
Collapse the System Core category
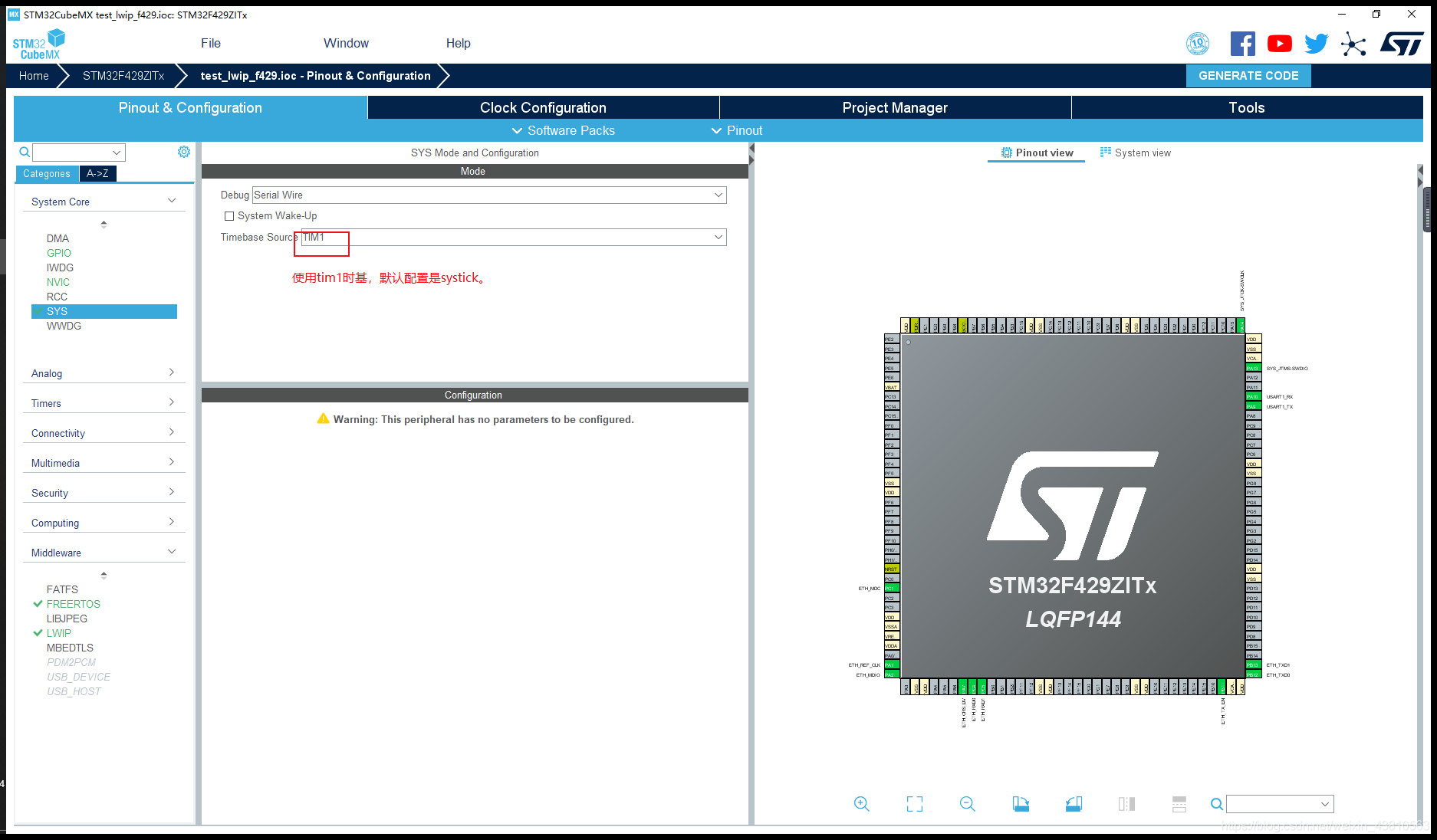point(104,202)
